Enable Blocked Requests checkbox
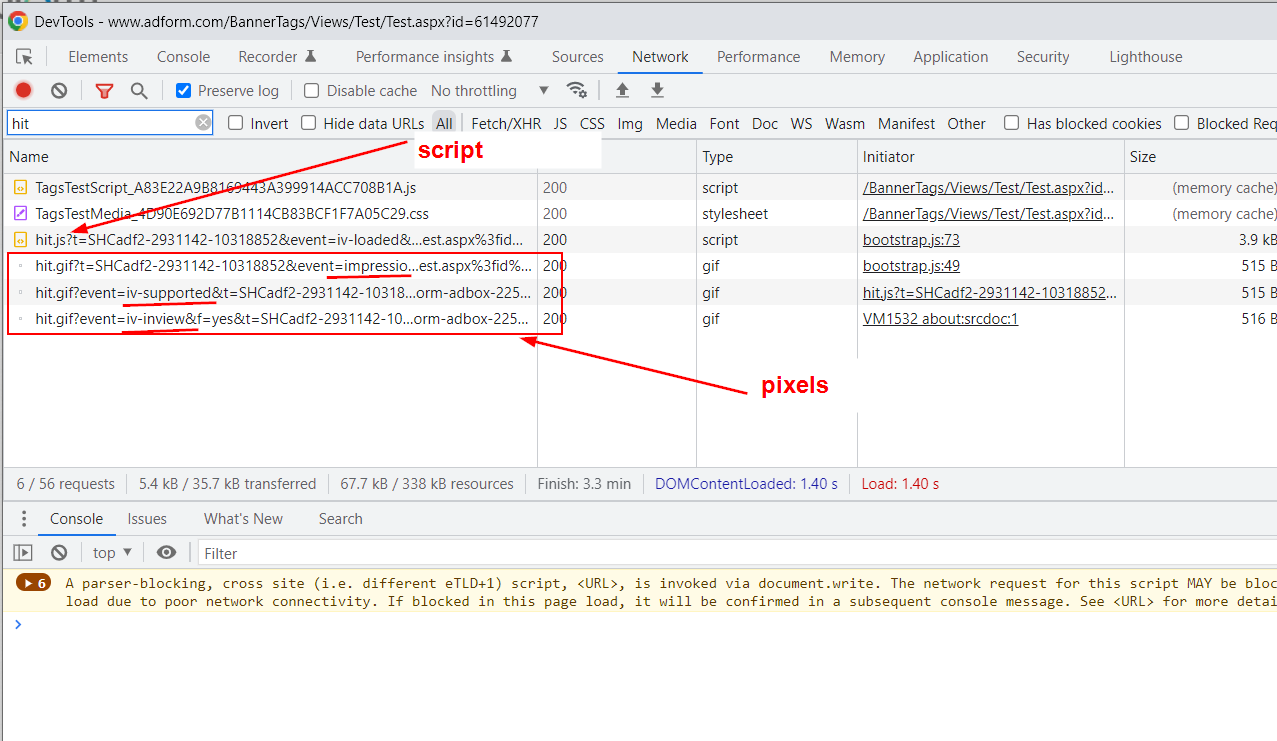Viewport: 1277px width, 741px height. [1182, 123]
